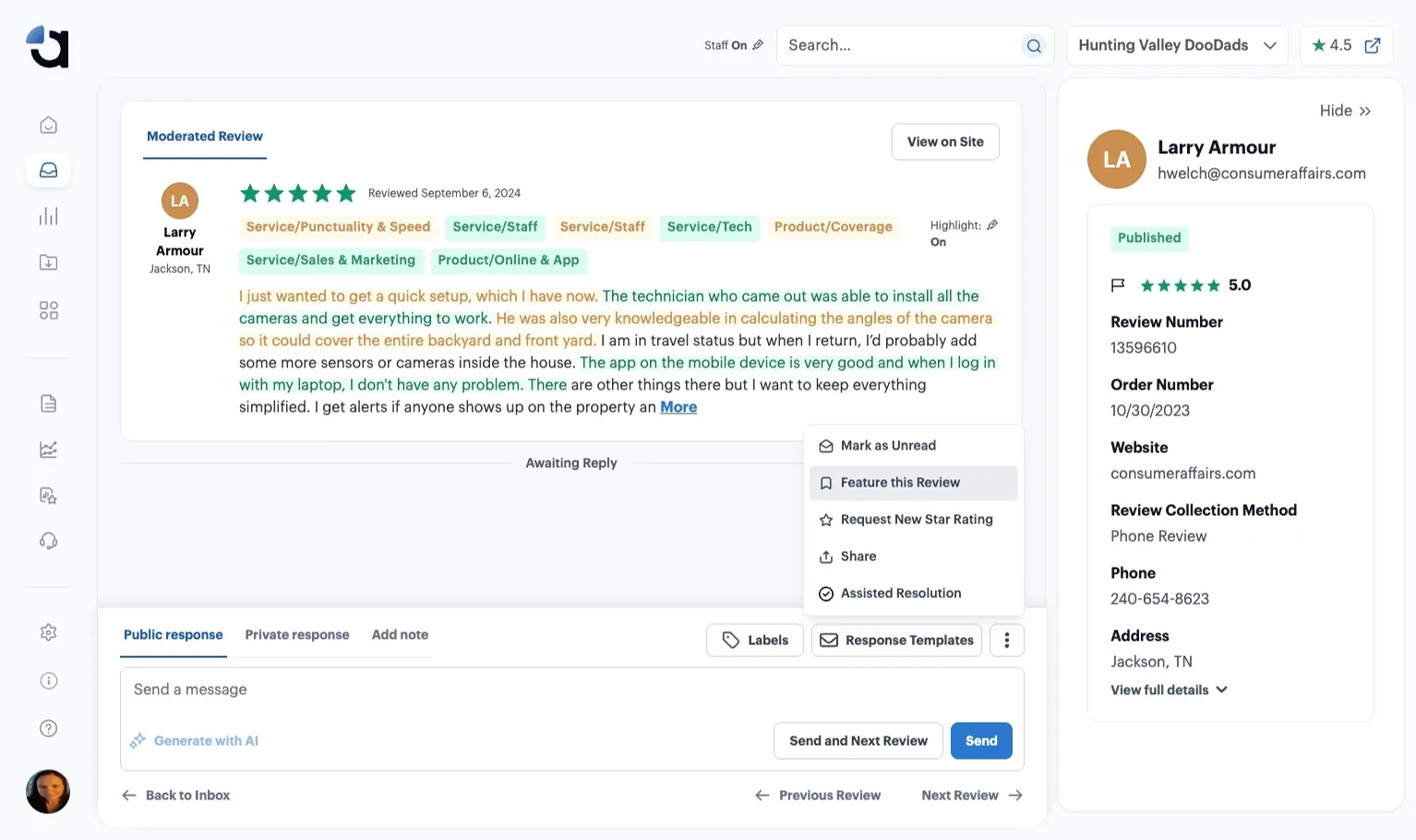Select the Public response tab
Viewport: 1416px width, 840px height.
[x=174, y=635]
